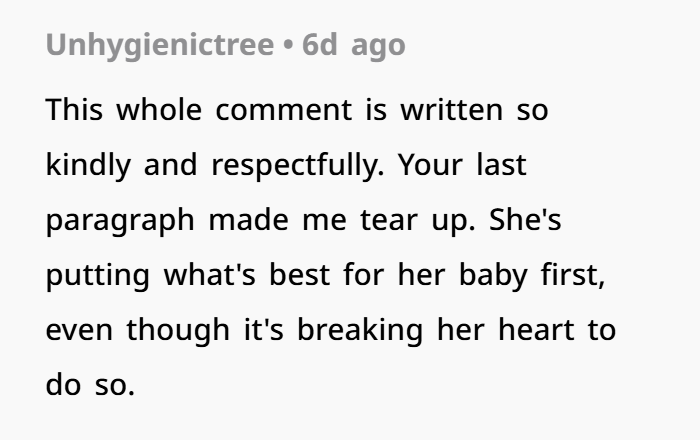Click the word 'She's' in the third line

[x=525, y=220]
